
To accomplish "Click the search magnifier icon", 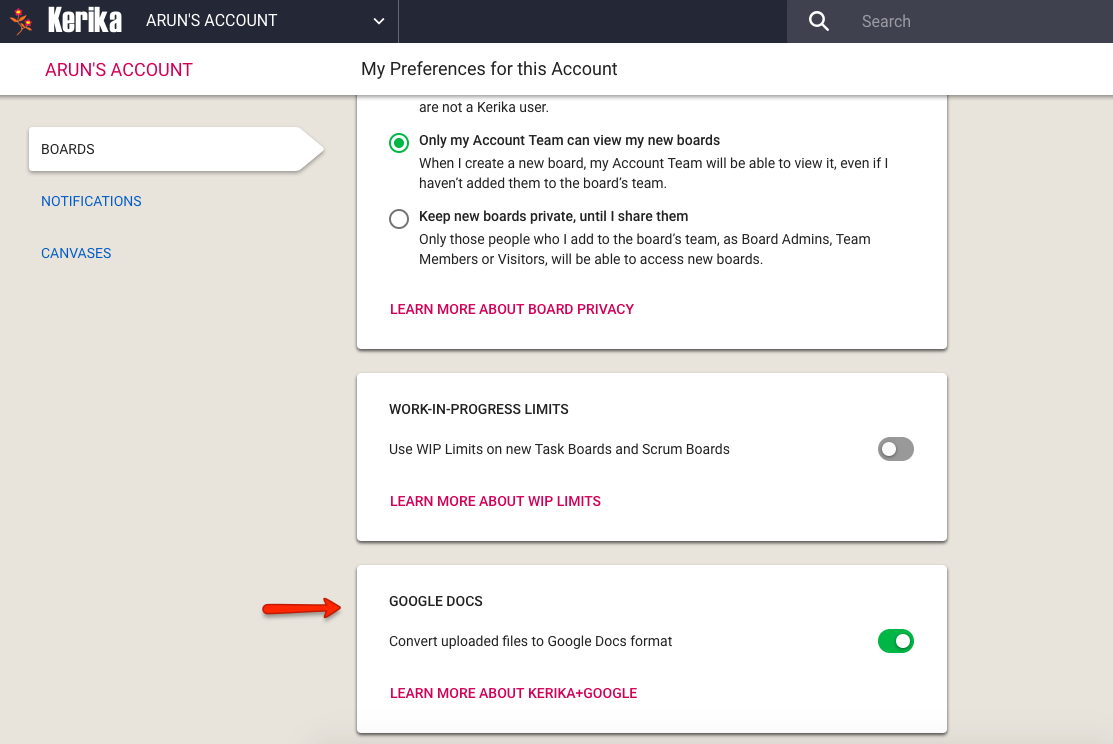I will click(x=818, y=21).
